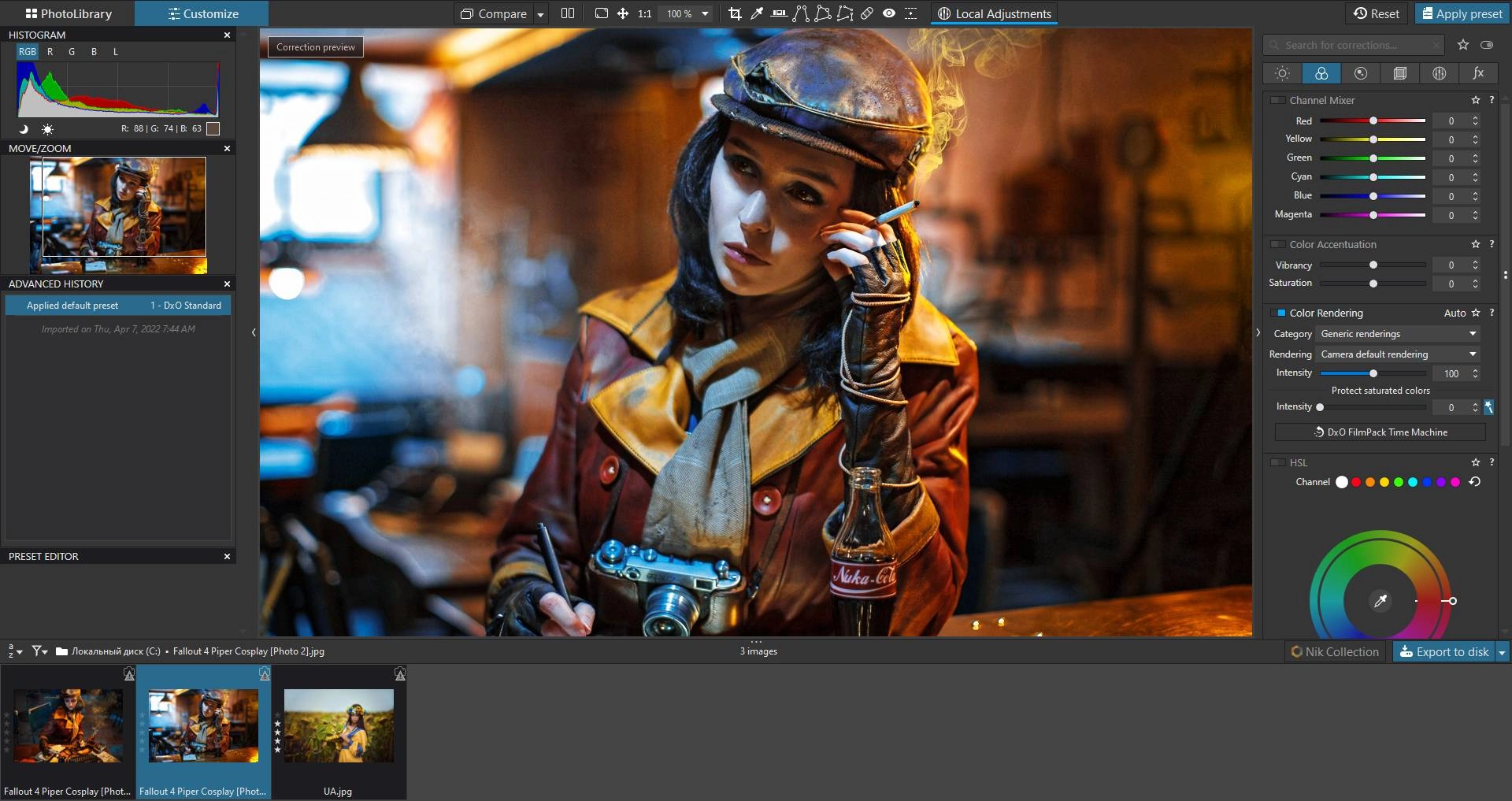Image resolution: width=1512 pixels, height=801 pixels.
Task: Open the image filter funnel icon
Action: tap(39, 651)
